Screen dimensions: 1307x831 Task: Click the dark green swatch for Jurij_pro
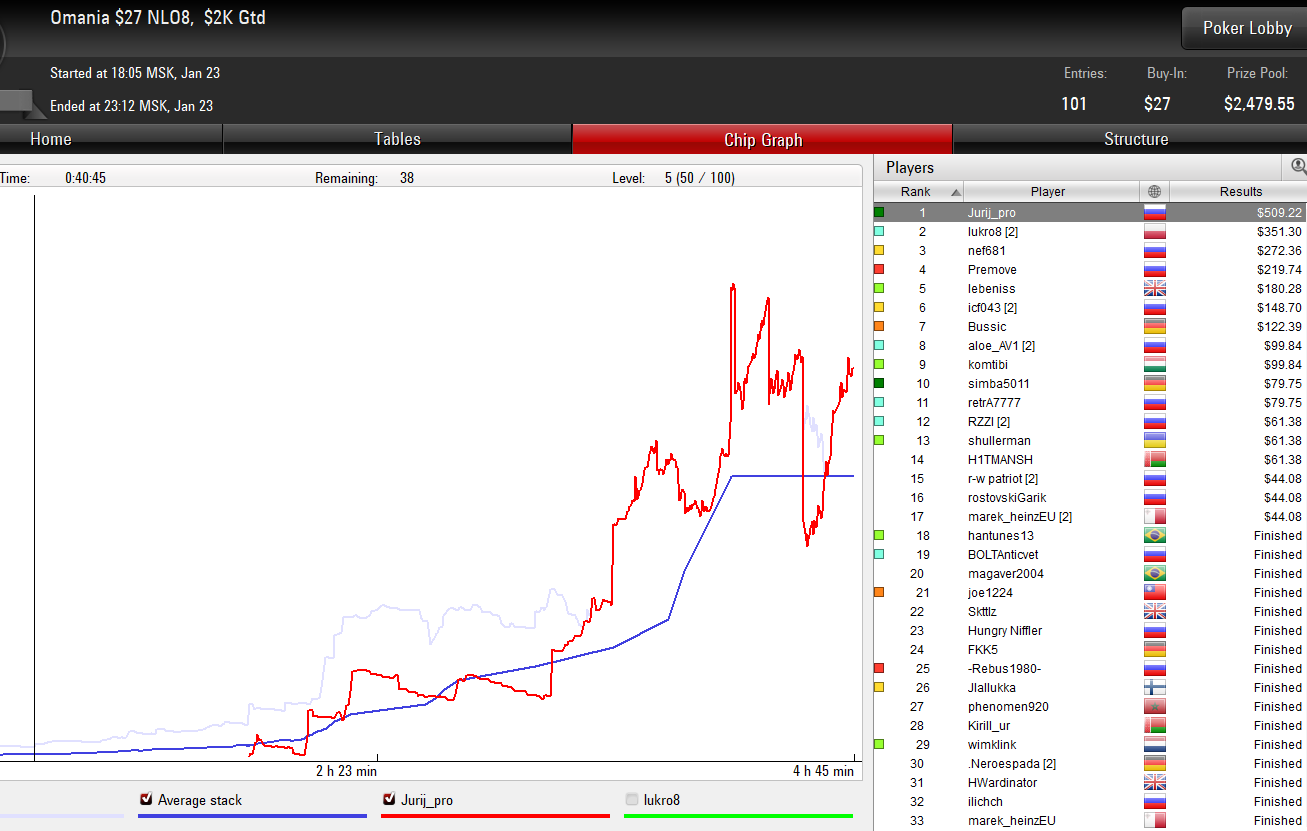[x=879, y=212]
